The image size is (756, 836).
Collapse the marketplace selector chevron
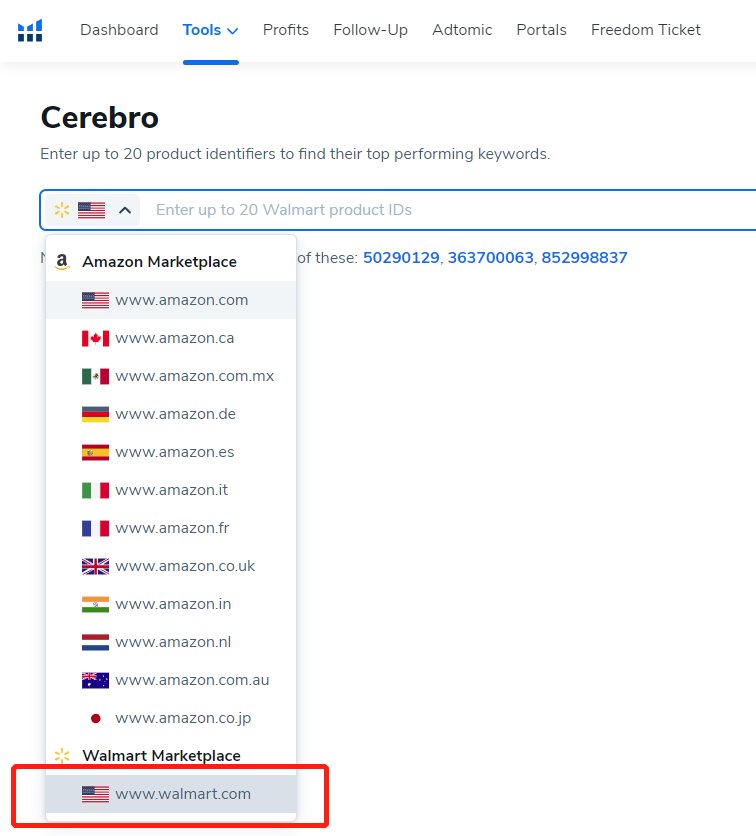pyautogui.click(x=125, y=210)
